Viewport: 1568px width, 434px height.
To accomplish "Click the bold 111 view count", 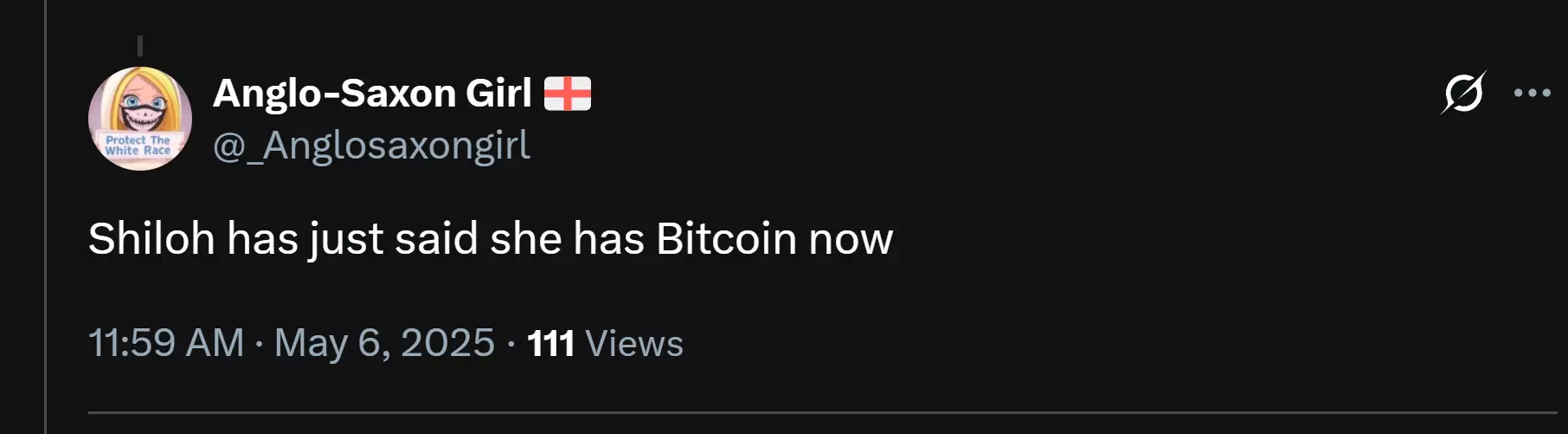I will pos(550,344).
